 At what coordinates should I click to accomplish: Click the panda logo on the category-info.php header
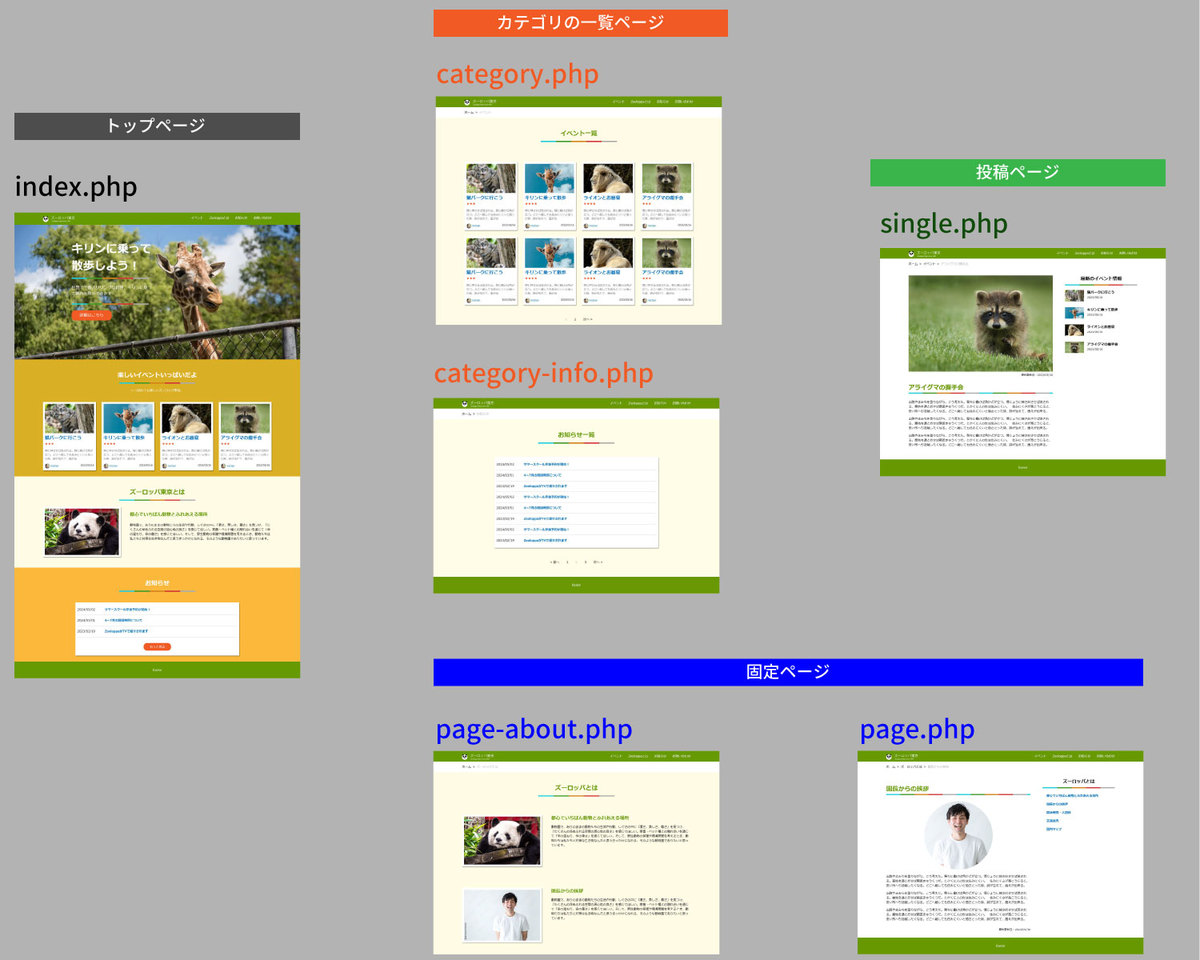[x=464, y=404]
